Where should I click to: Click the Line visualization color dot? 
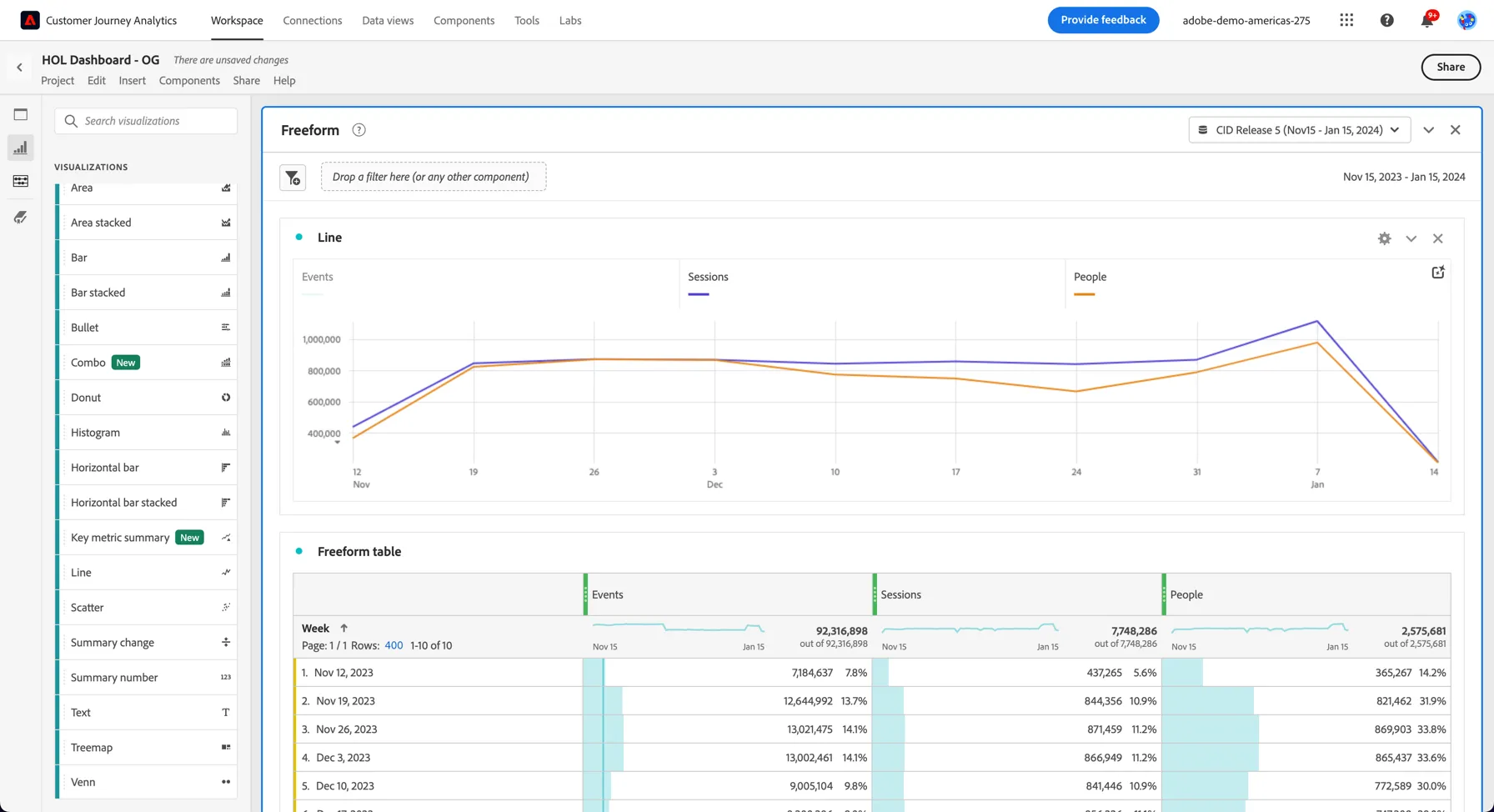(x=299, y=238)
